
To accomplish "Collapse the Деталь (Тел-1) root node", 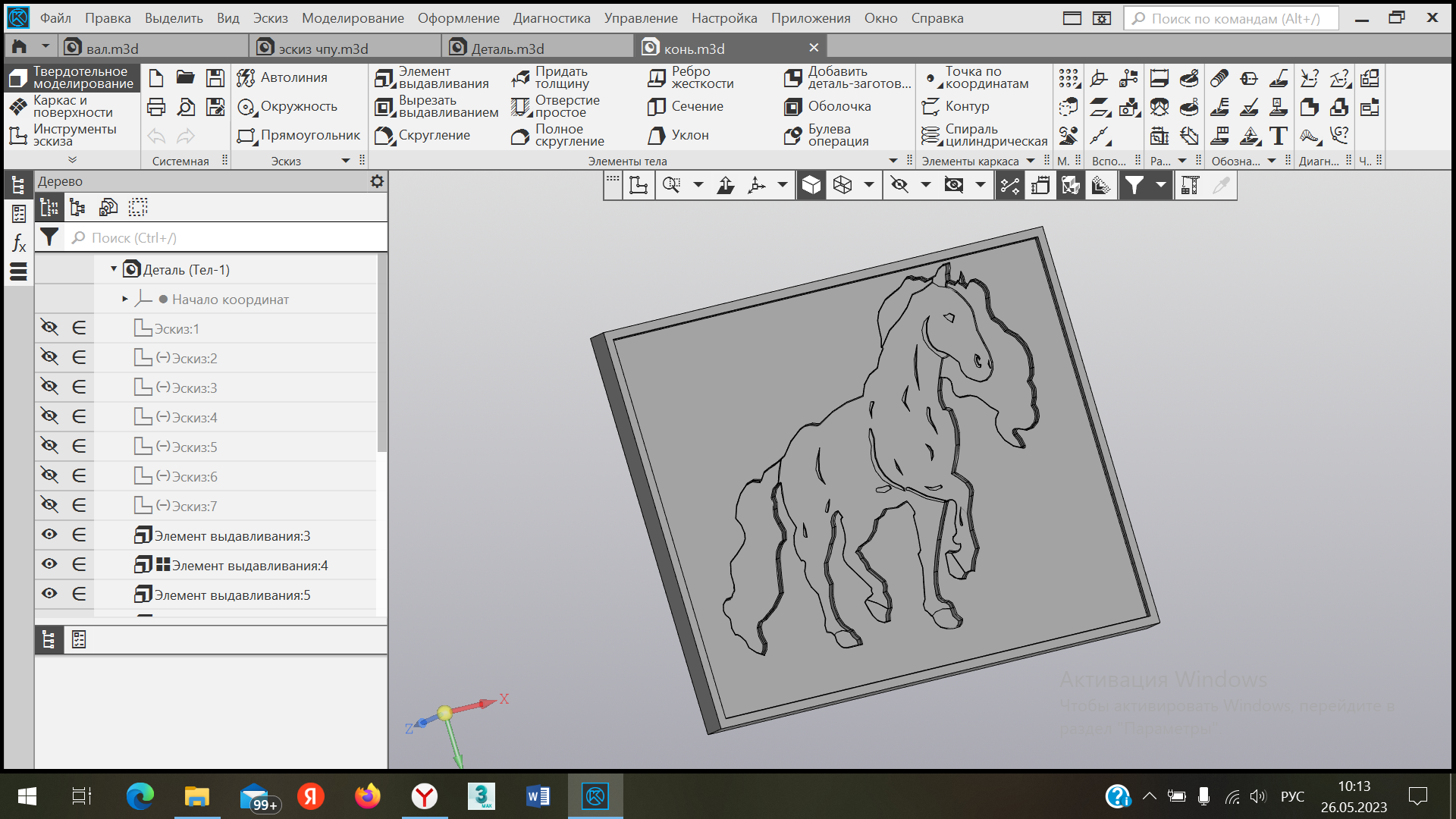I will (114, 269).
